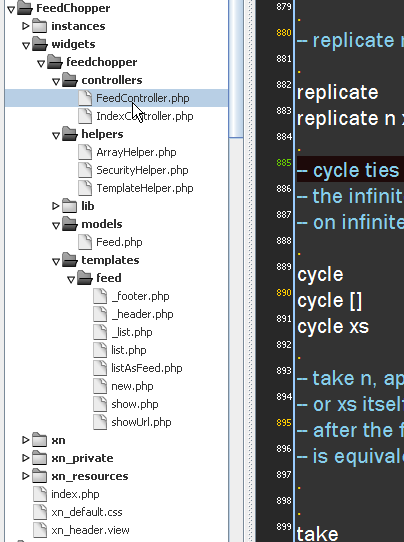Expand the xn_private folder
404x542 pixels.
[25, 458]
